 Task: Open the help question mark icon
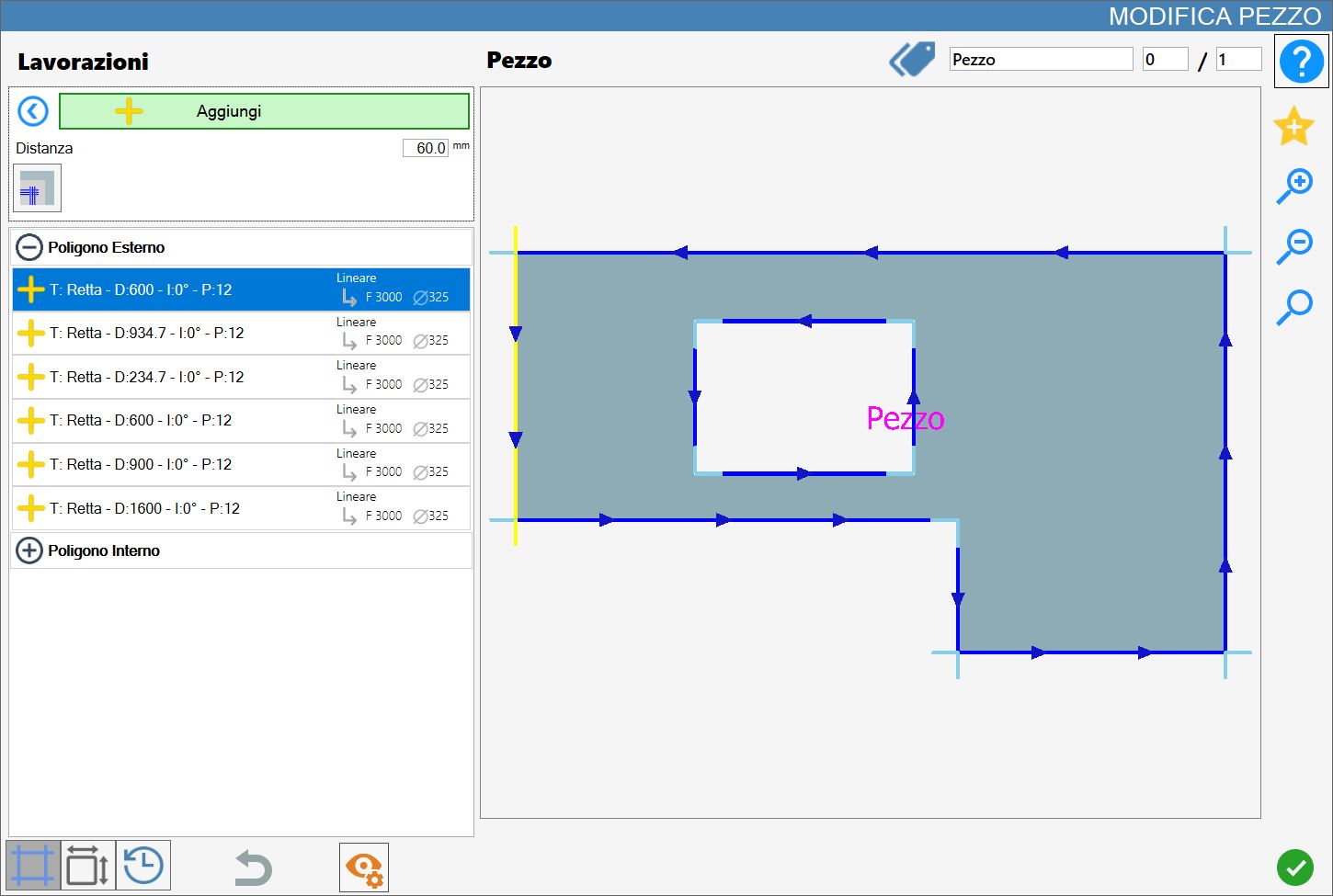click(1301, 62)
